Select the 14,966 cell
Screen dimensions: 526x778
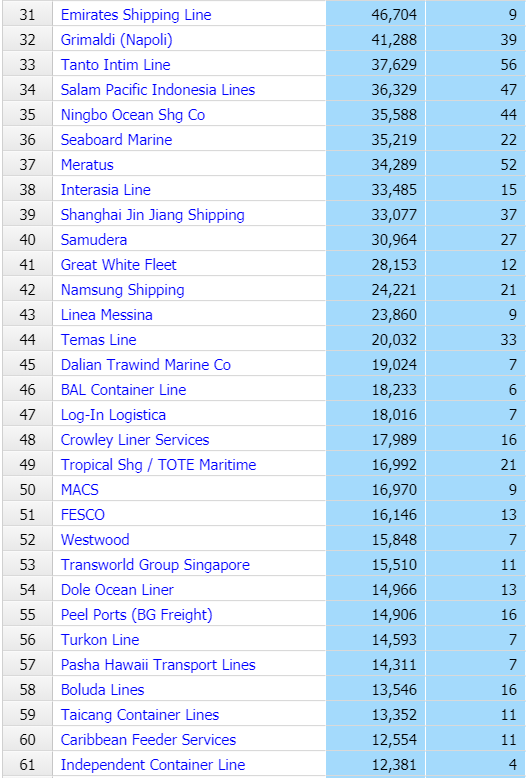[376, 589]
